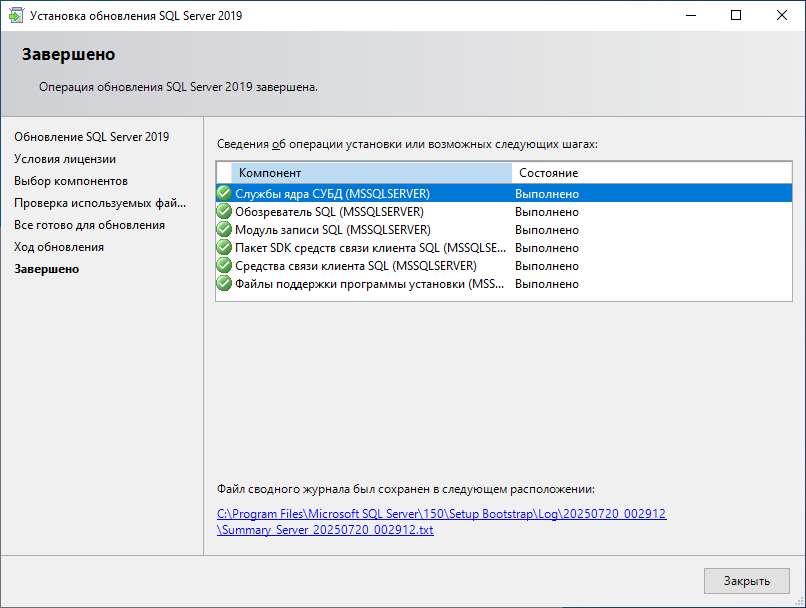806x608 pixels.
Task: Click Выполнено status in the Модуль записи SQL row
Action: [x=547, y=230]
